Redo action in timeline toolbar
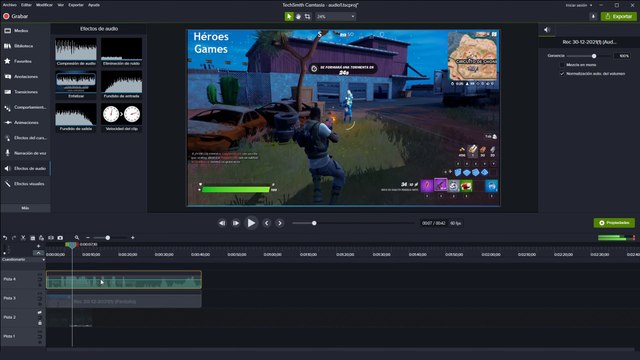The image size is (640, 360). click(x=14, y=238)
